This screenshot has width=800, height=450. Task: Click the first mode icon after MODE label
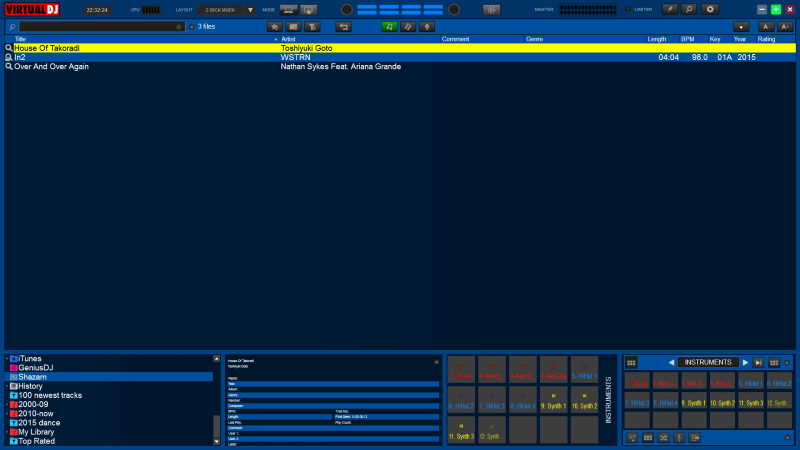click(288, 10)
